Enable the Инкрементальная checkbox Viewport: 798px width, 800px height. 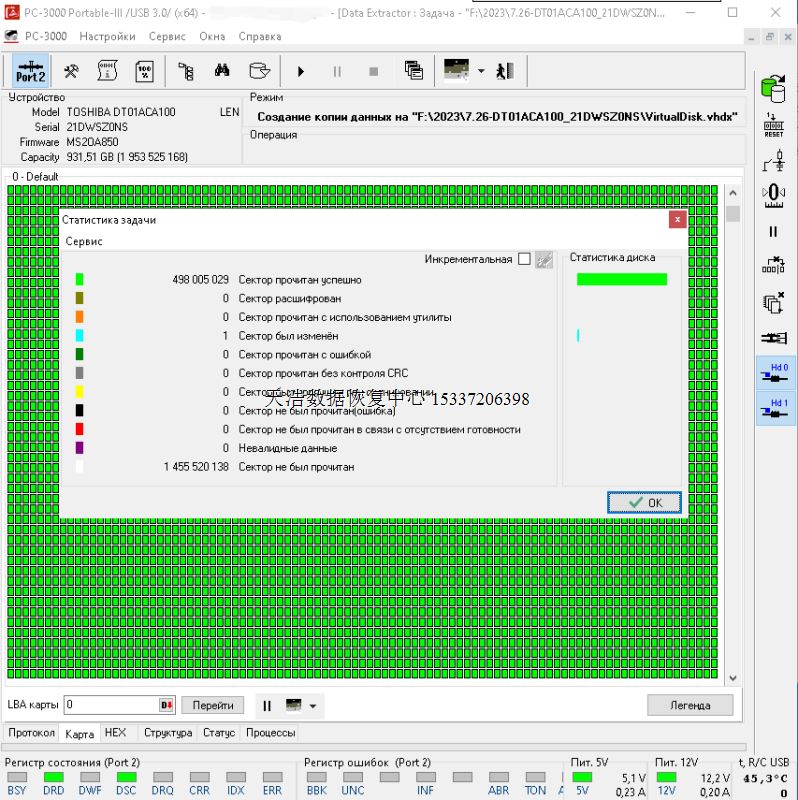point(524,259)
